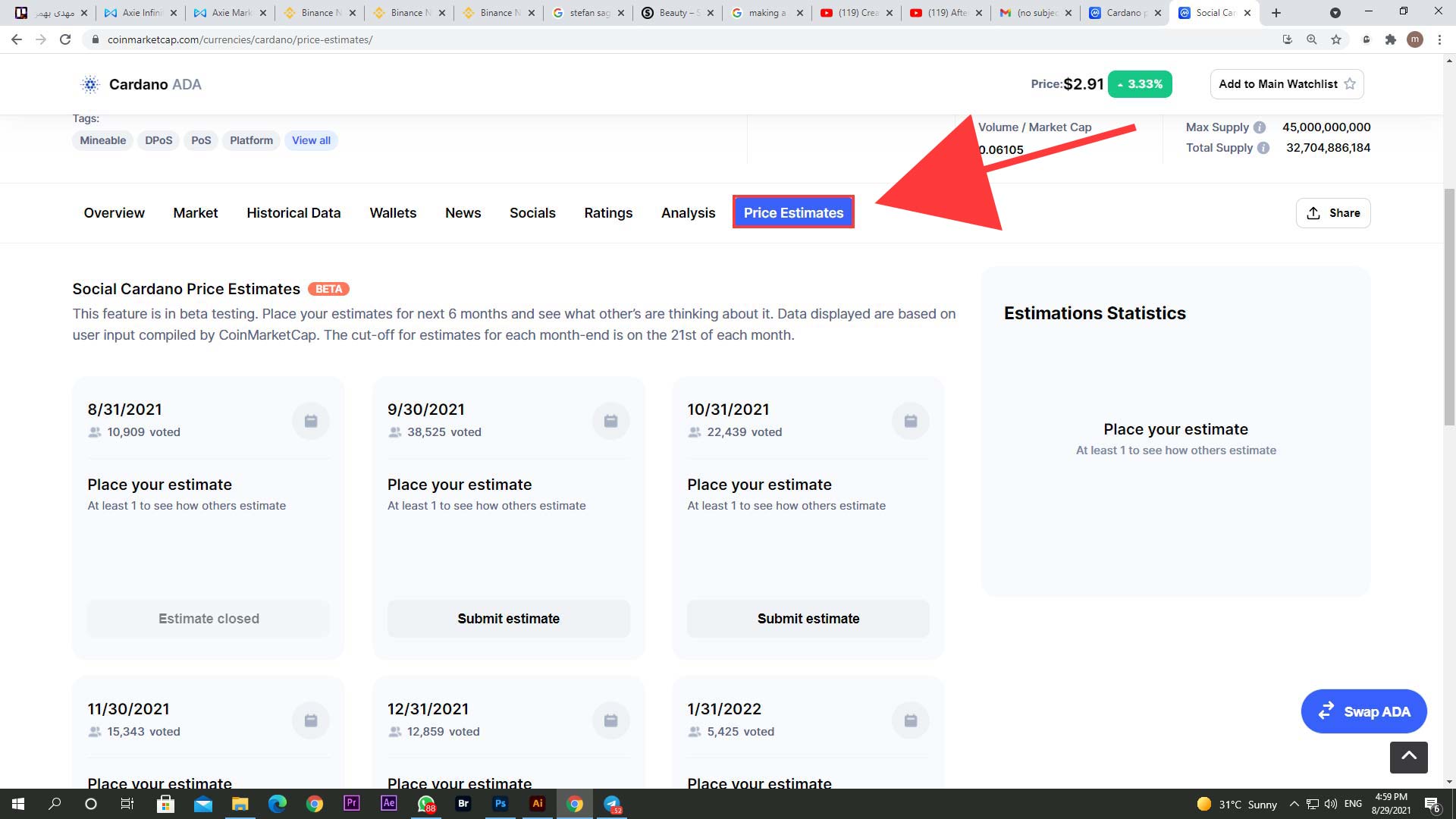Open Windows Start menu
Viewport: 1456px width, 819px height.
point(18,804)
